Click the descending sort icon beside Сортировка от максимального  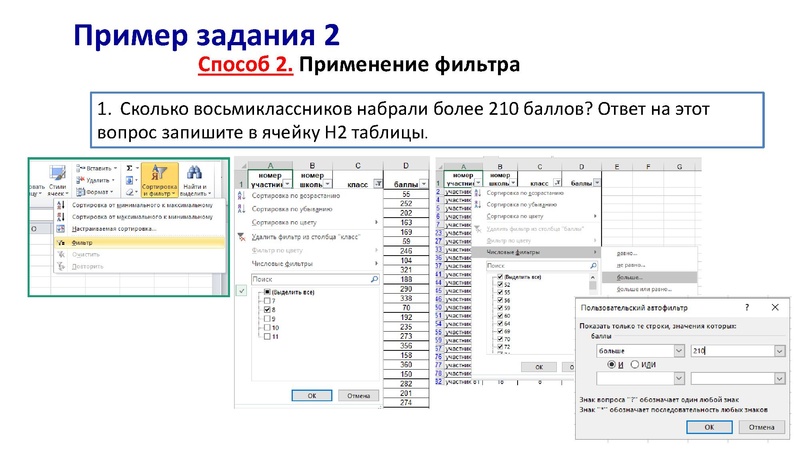point(61,217)
